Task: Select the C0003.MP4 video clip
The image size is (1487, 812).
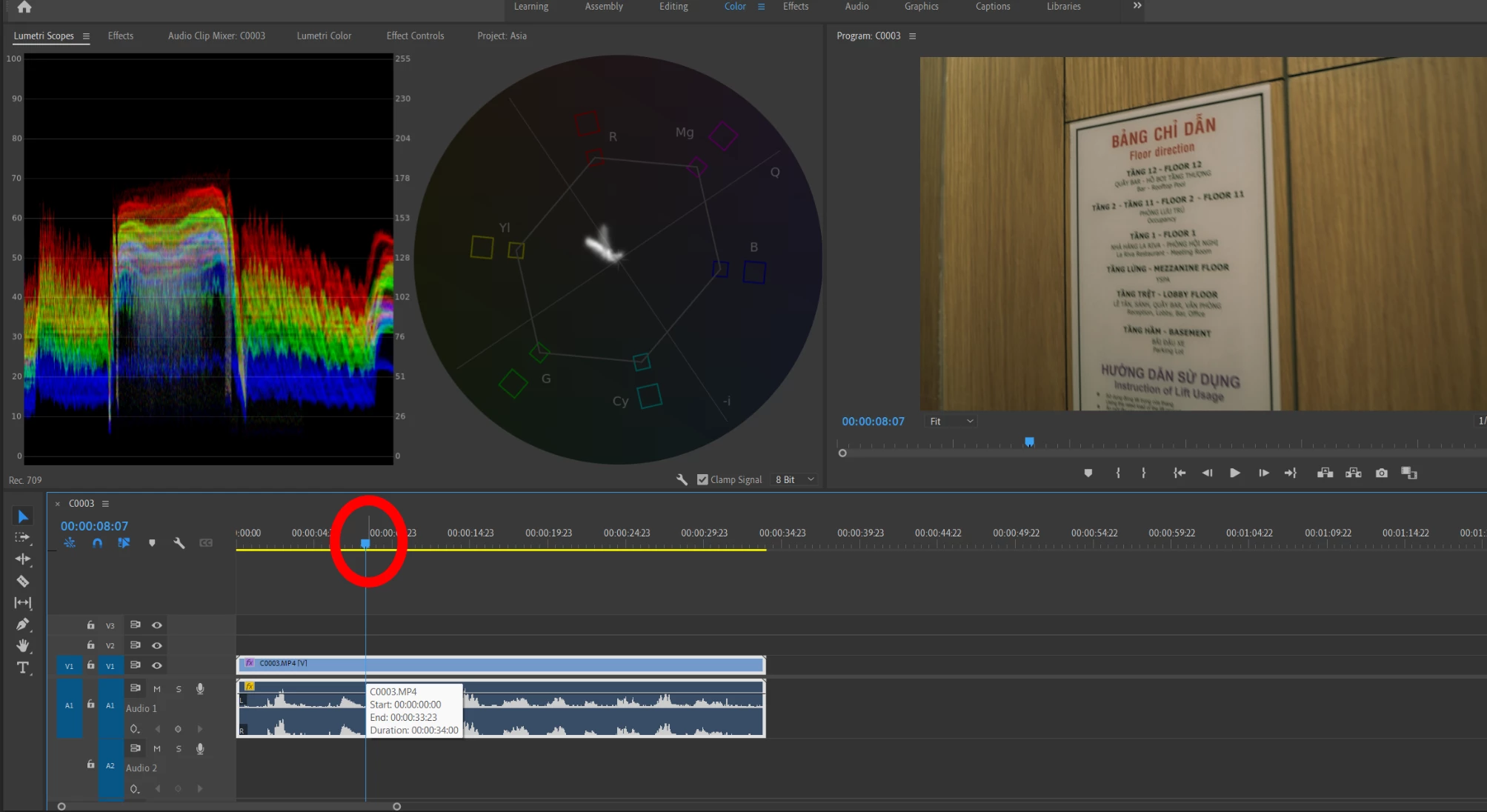Action: (x=519, y=664)
